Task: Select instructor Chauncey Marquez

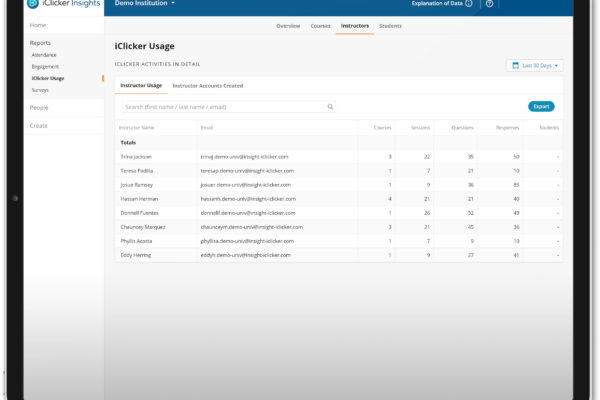Action: (143, 227)
